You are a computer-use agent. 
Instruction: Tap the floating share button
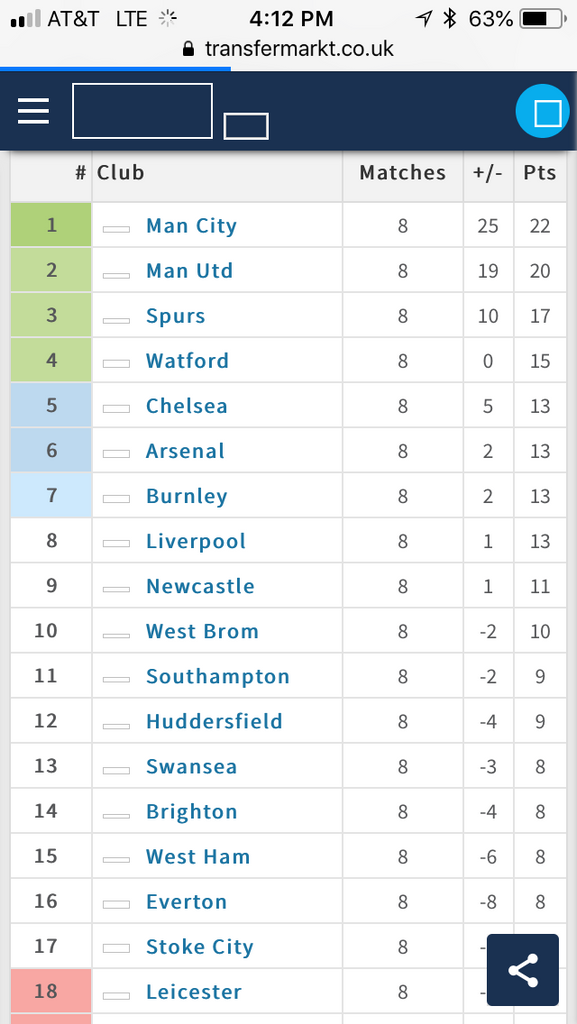click(x=523, y=970)
